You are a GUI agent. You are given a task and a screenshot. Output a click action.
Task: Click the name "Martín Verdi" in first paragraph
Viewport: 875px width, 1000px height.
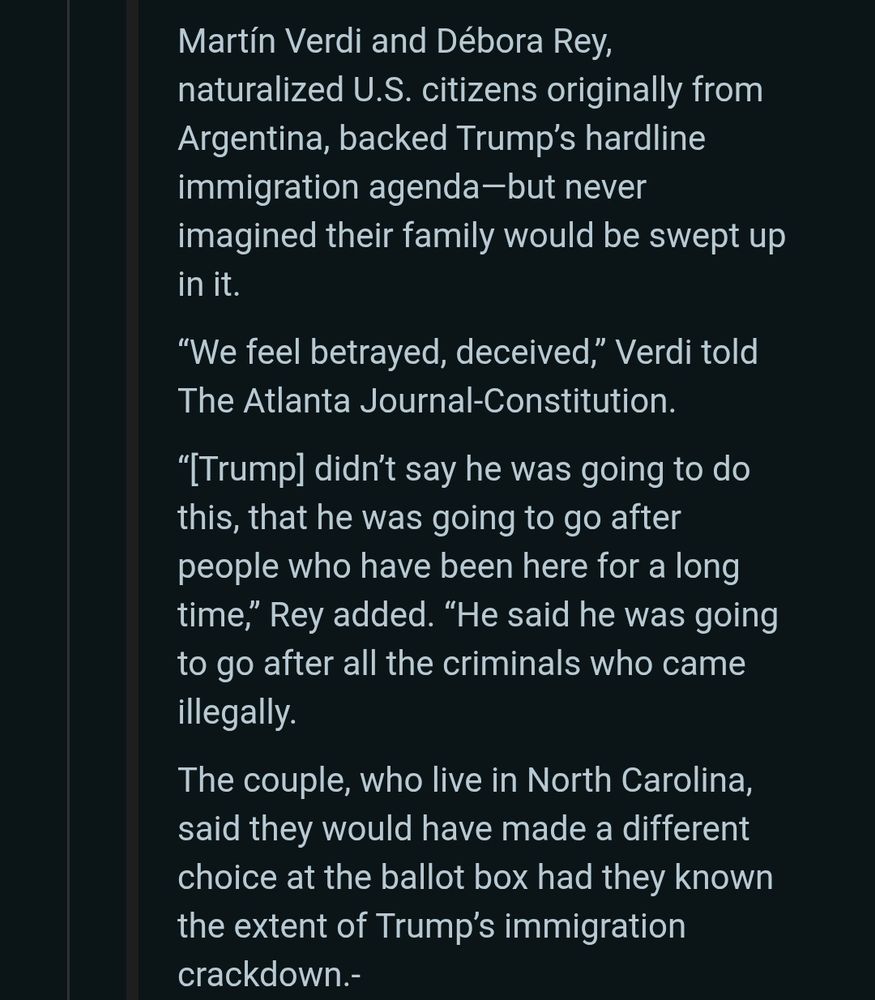270,41
